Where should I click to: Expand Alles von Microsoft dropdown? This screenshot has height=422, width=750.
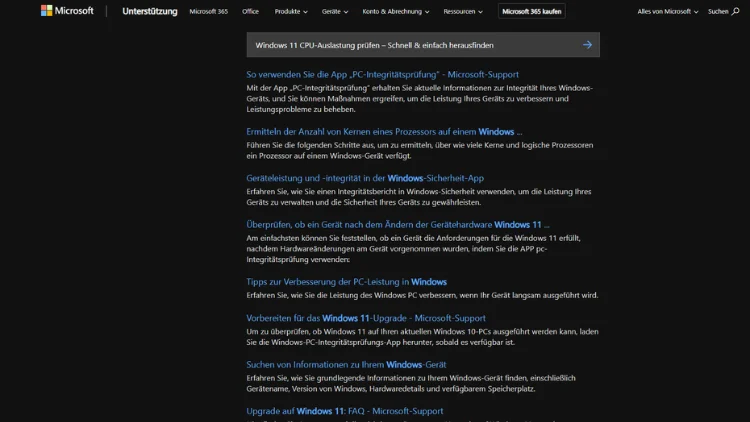(667, 11)
